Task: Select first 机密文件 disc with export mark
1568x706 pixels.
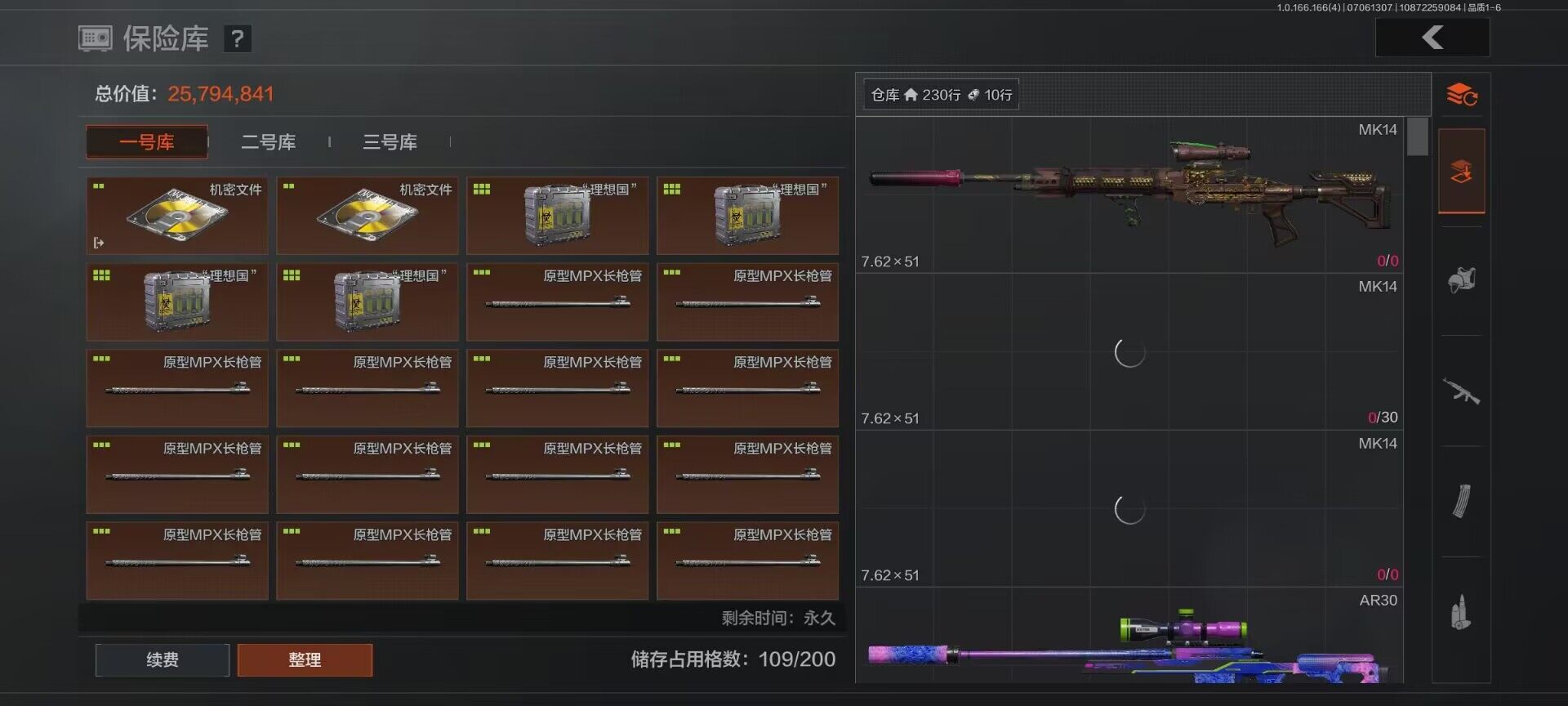Action: [177, 215]
